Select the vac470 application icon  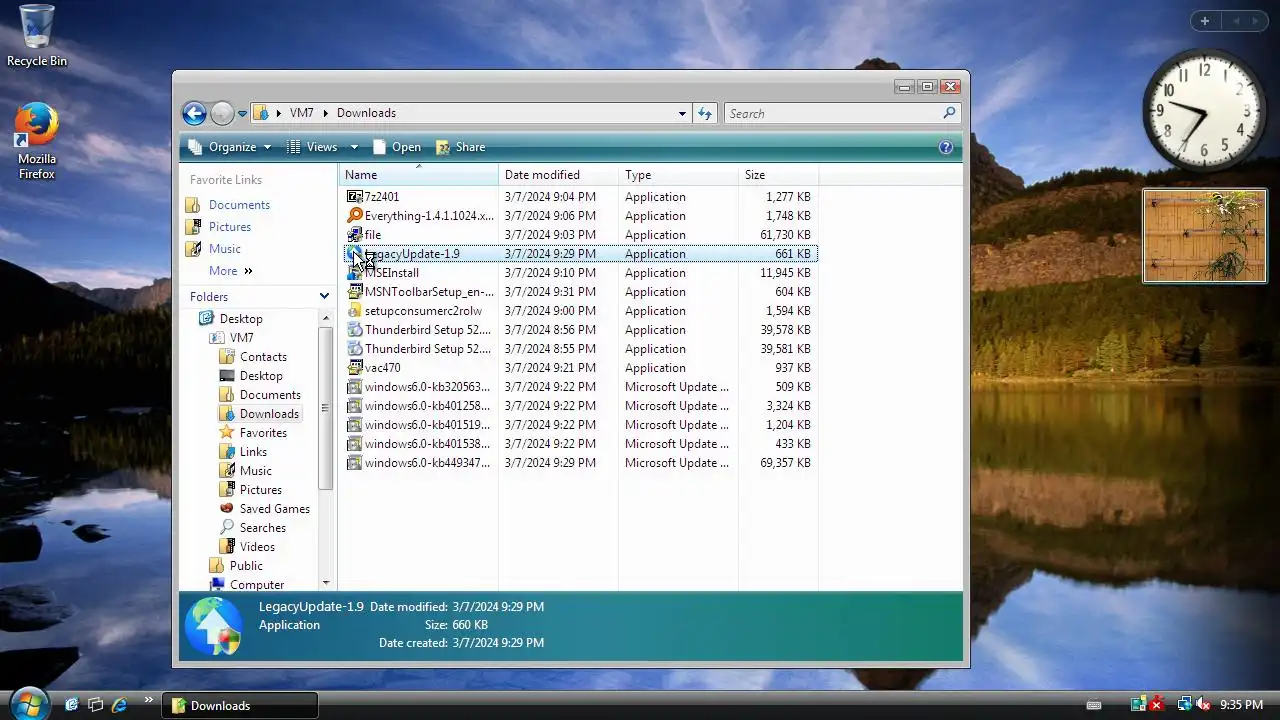click(354, 368)
